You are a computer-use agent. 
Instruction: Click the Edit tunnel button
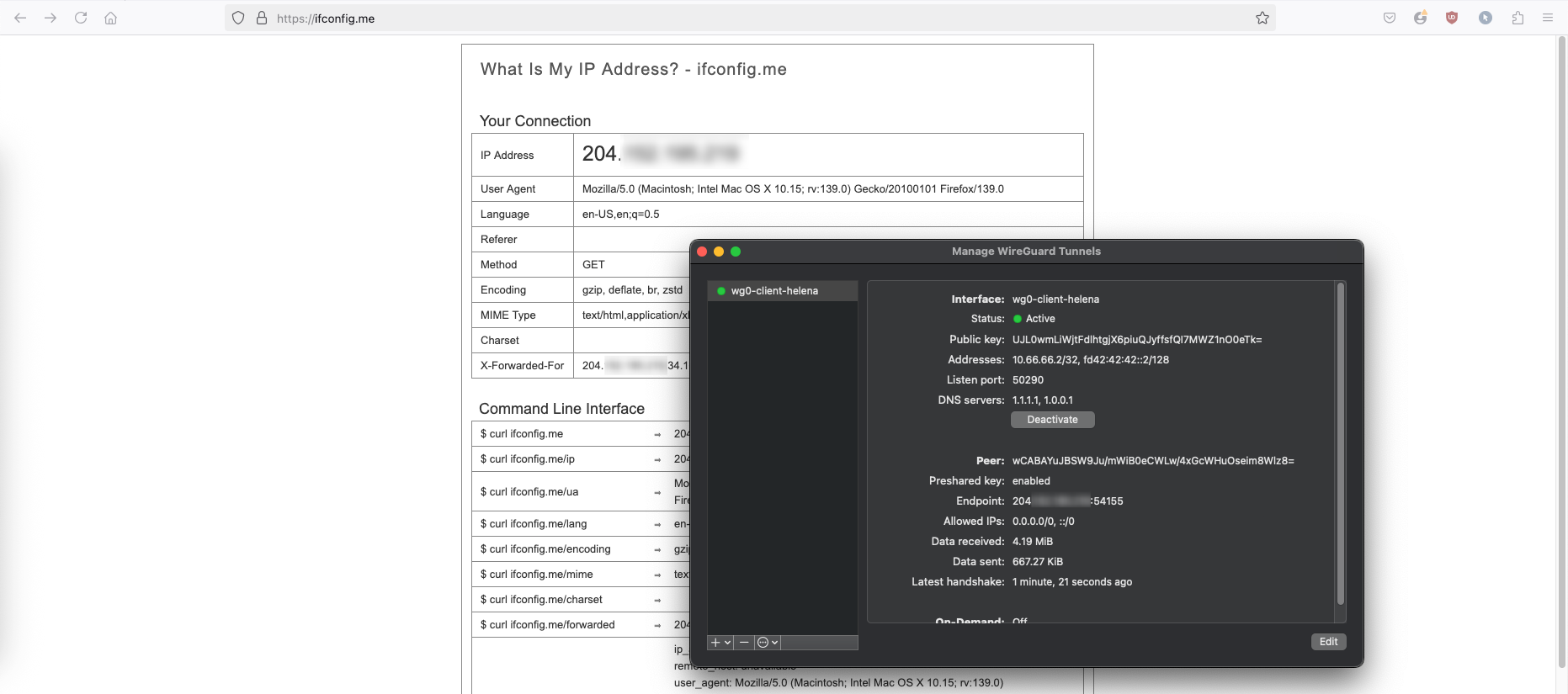coord(1328,642)
